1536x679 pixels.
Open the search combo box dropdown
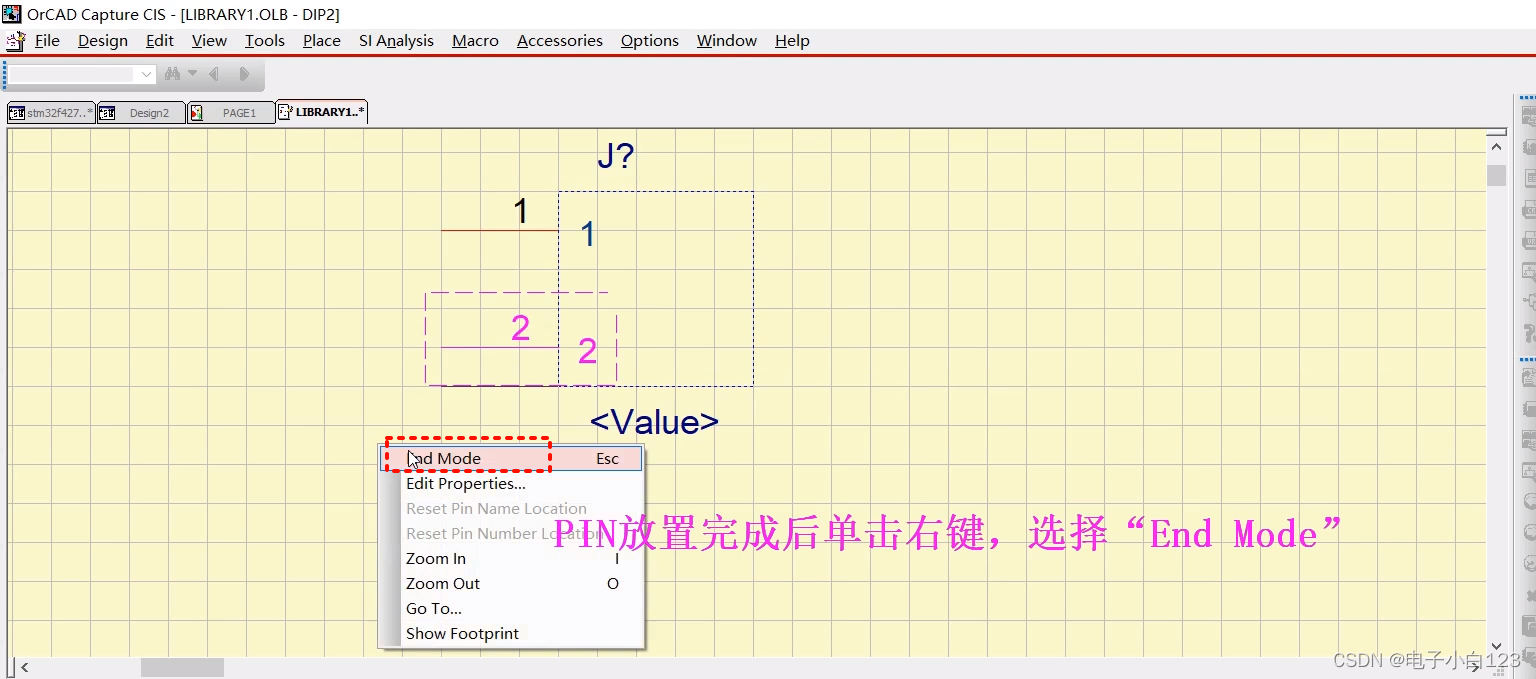146,73
